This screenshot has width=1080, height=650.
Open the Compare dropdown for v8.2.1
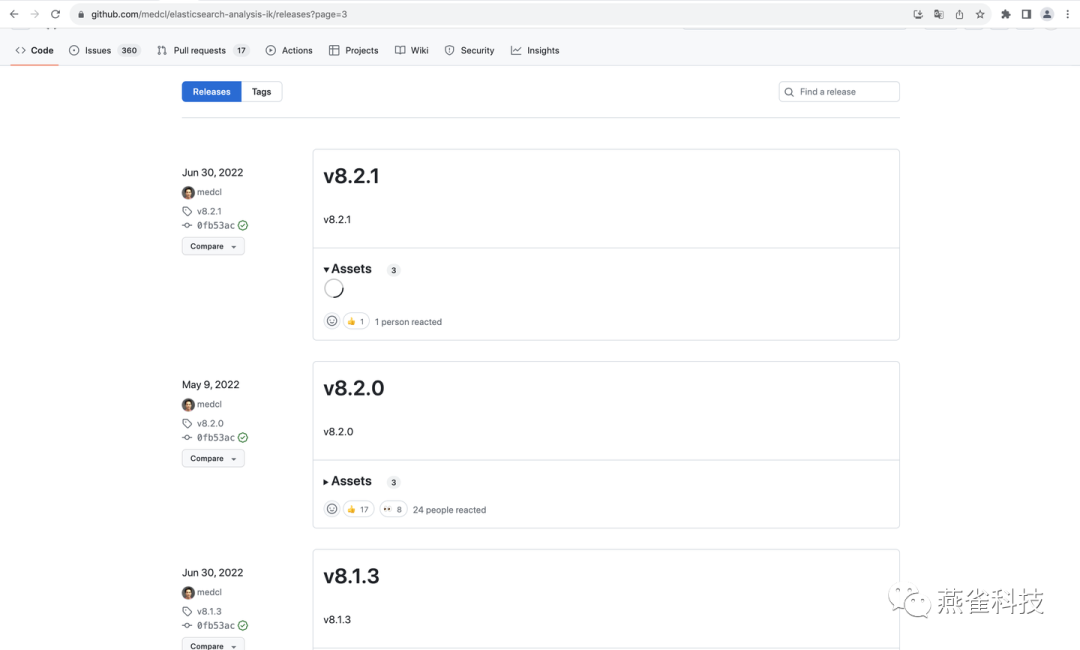pos(212,245)
